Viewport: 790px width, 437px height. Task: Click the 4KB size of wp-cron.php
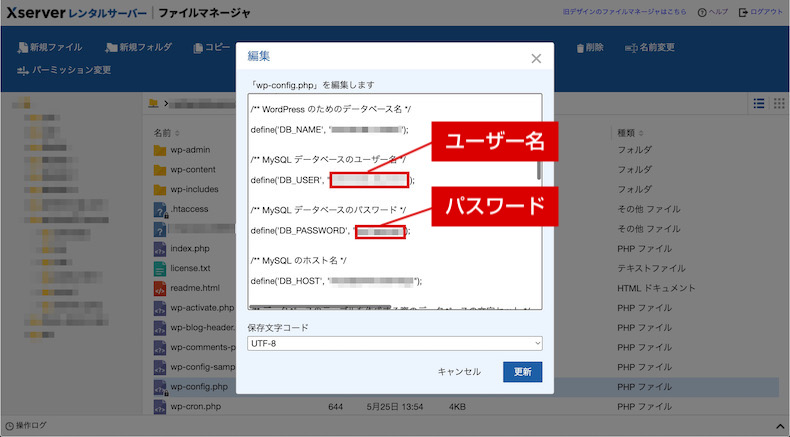click(457, 407)
